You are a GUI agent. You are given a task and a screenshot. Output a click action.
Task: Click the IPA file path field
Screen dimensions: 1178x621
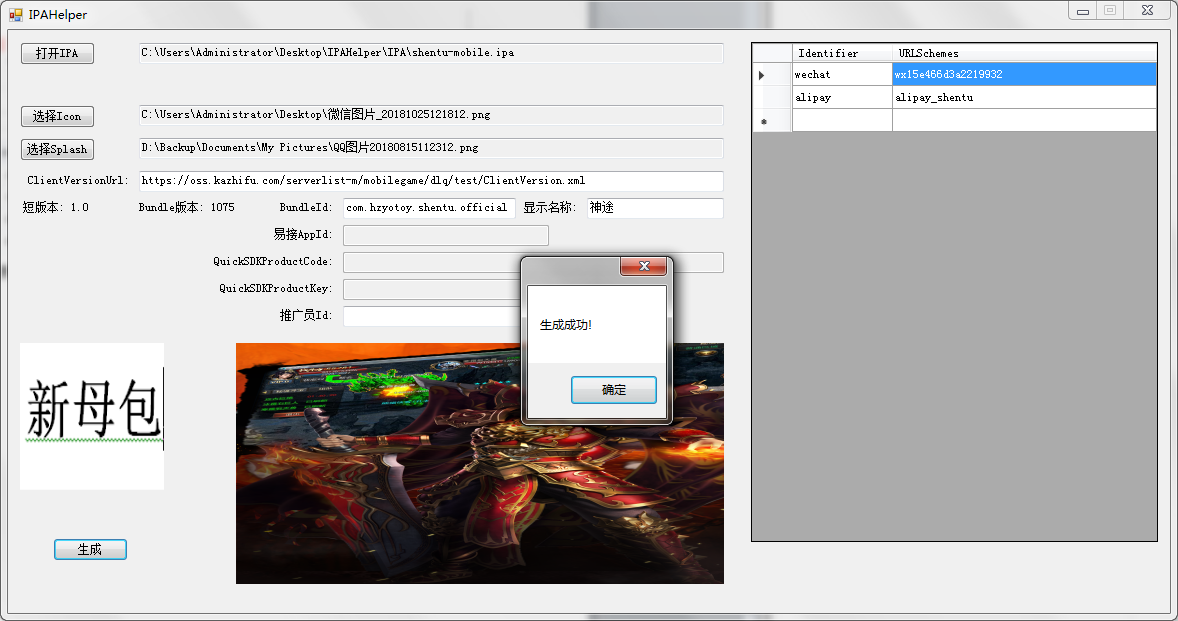tap(431, 53)
